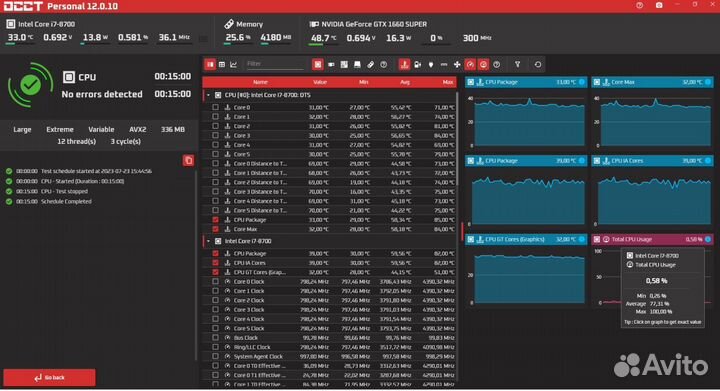Open help from title bar question icon
This screenshot has height=391, width=720.
(640, 6)
